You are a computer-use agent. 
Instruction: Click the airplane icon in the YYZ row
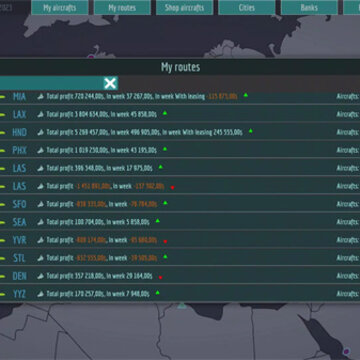pos(40,294)
